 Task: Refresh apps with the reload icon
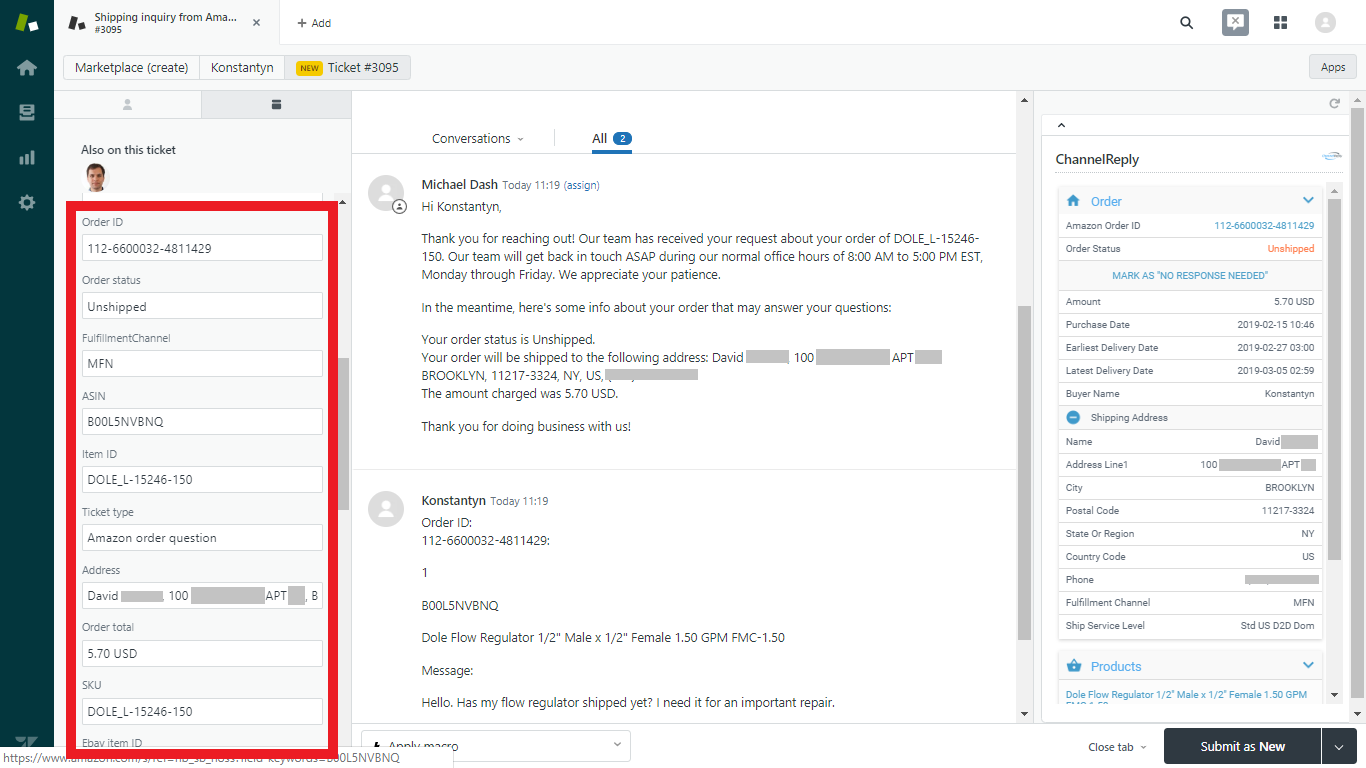[x=1334, y=103]
